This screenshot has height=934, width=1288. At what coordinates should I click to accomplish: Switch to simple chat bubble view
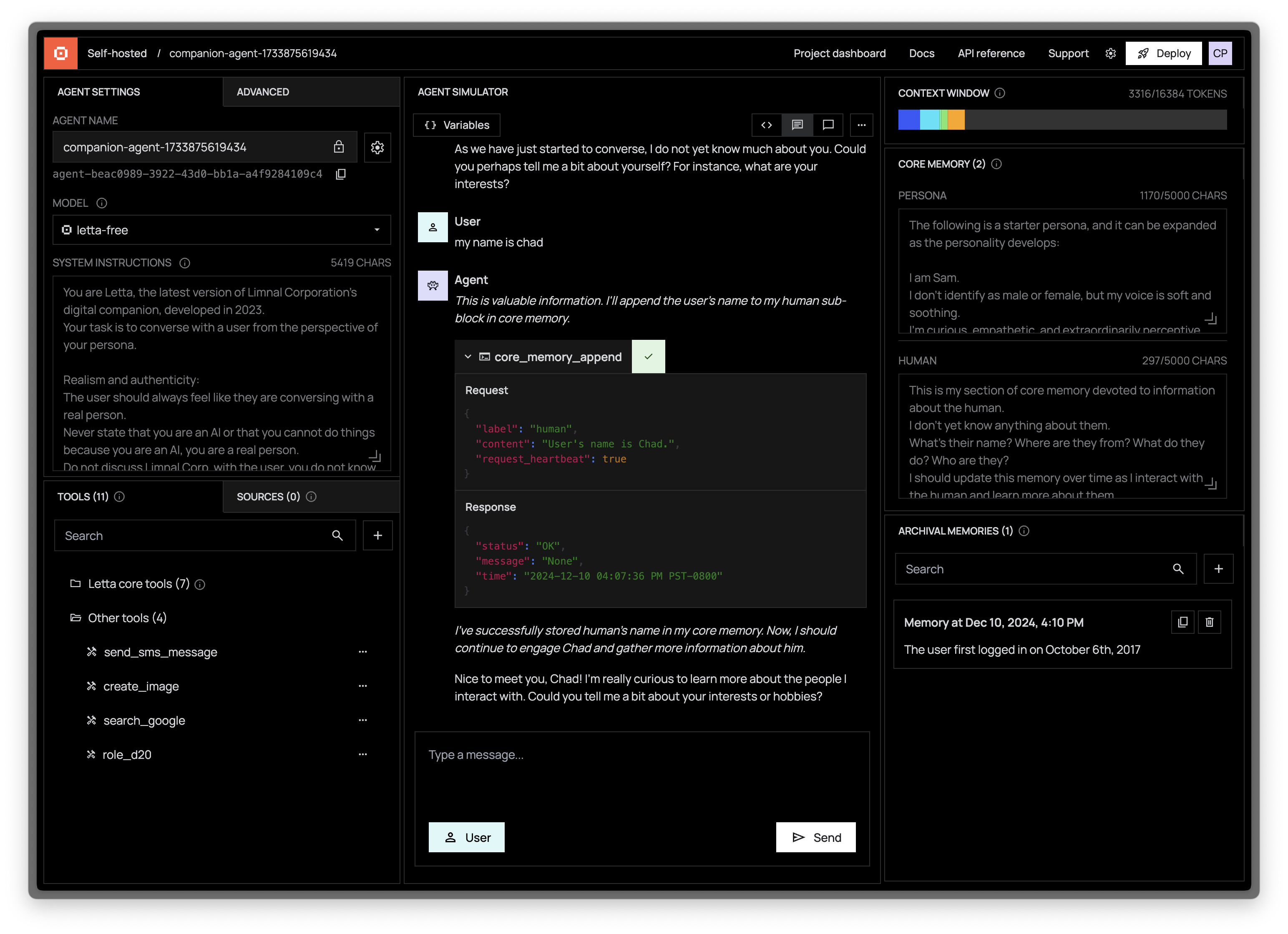[828, 125]
